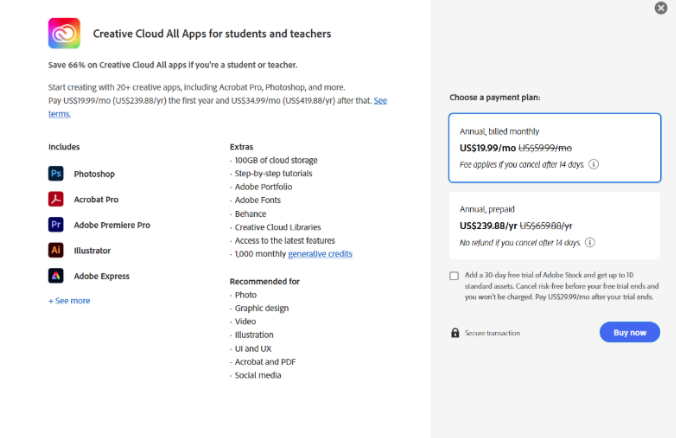This screenshot has width=676, height=438.
Task: Click the 100GB of cloud storage item
Action: point(276,160)
